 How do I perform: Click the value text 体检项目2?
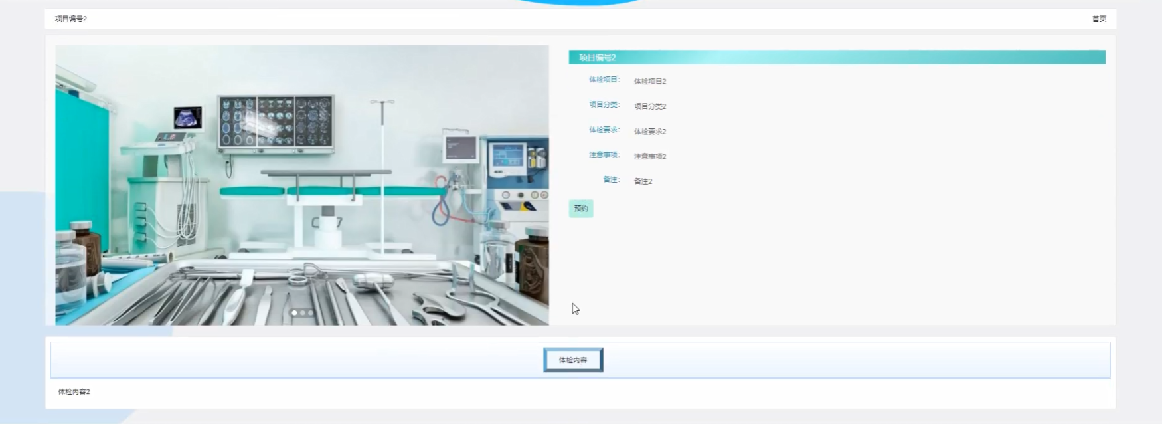(650, 81)
